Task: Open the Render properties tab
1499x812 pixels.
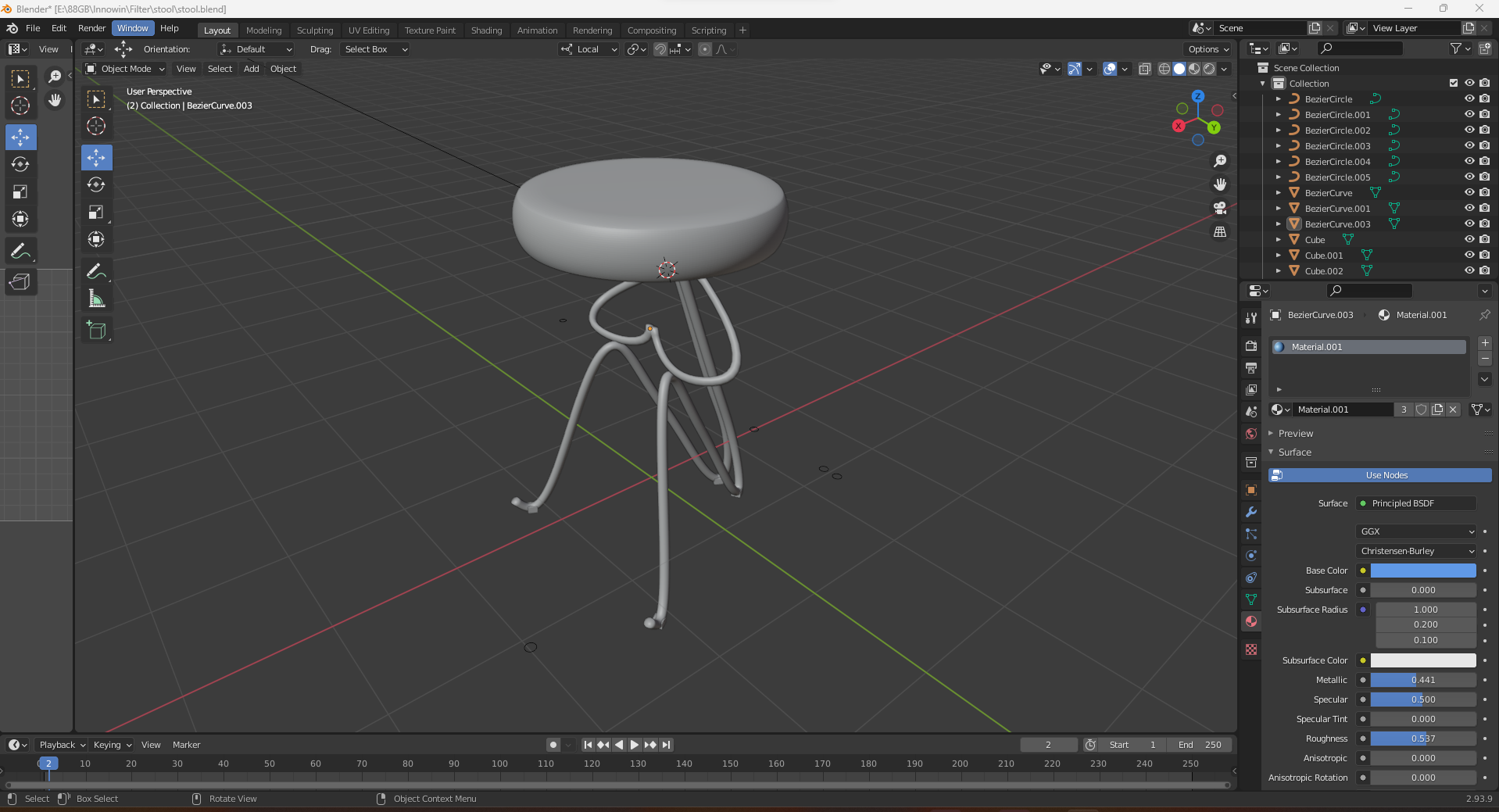Action: tap(1251, 346)
